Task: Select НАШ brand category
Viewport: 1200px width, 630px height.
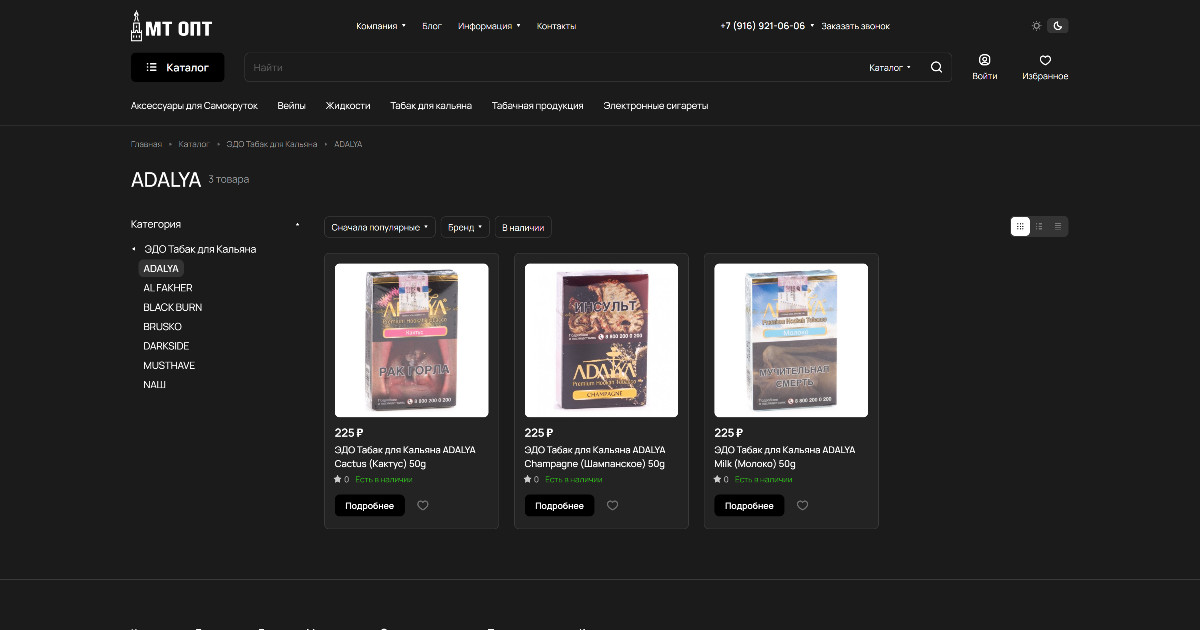Action: [x=155, y=385]
